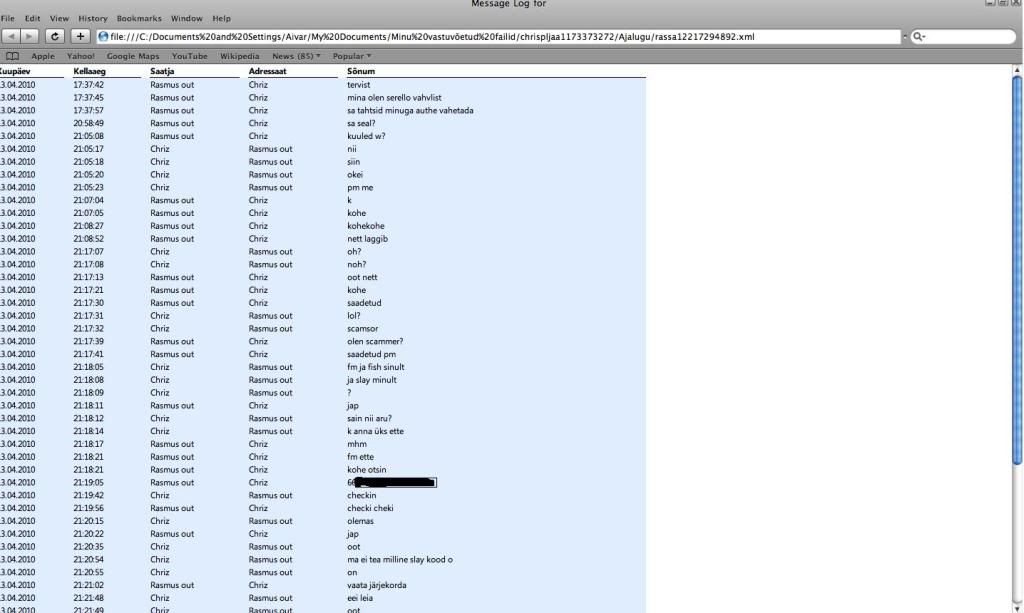Open the Google Maps bookmark
1024x613 pixels.
point(133,56)
